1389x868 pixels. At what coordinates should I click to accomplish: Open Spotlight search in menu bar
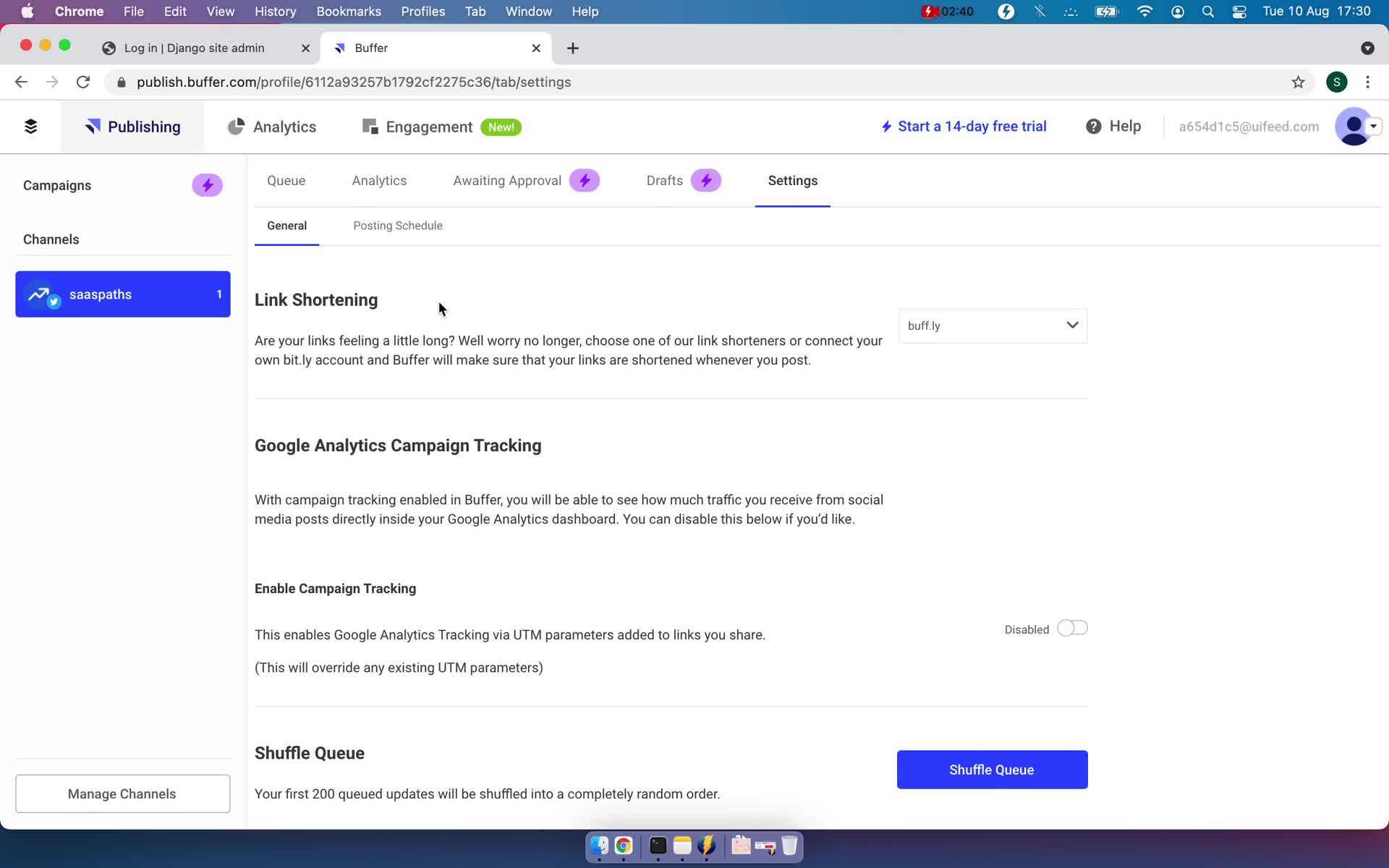1207,12
